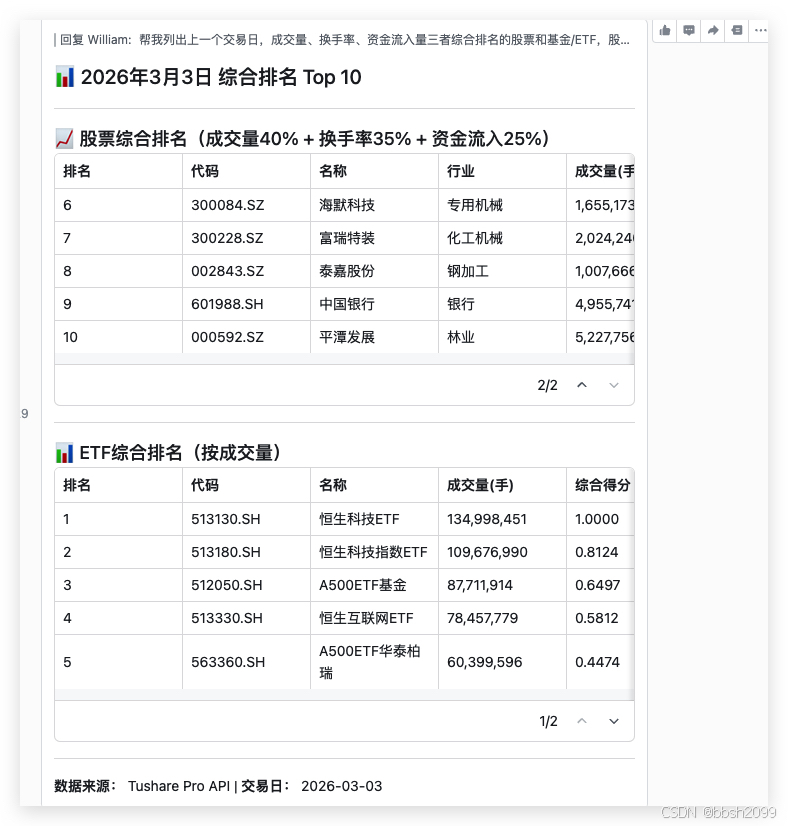The height and width of the screenshot is (826, 788).
Task: Open the three-dots more actions menu
Action: click(761, 31)
